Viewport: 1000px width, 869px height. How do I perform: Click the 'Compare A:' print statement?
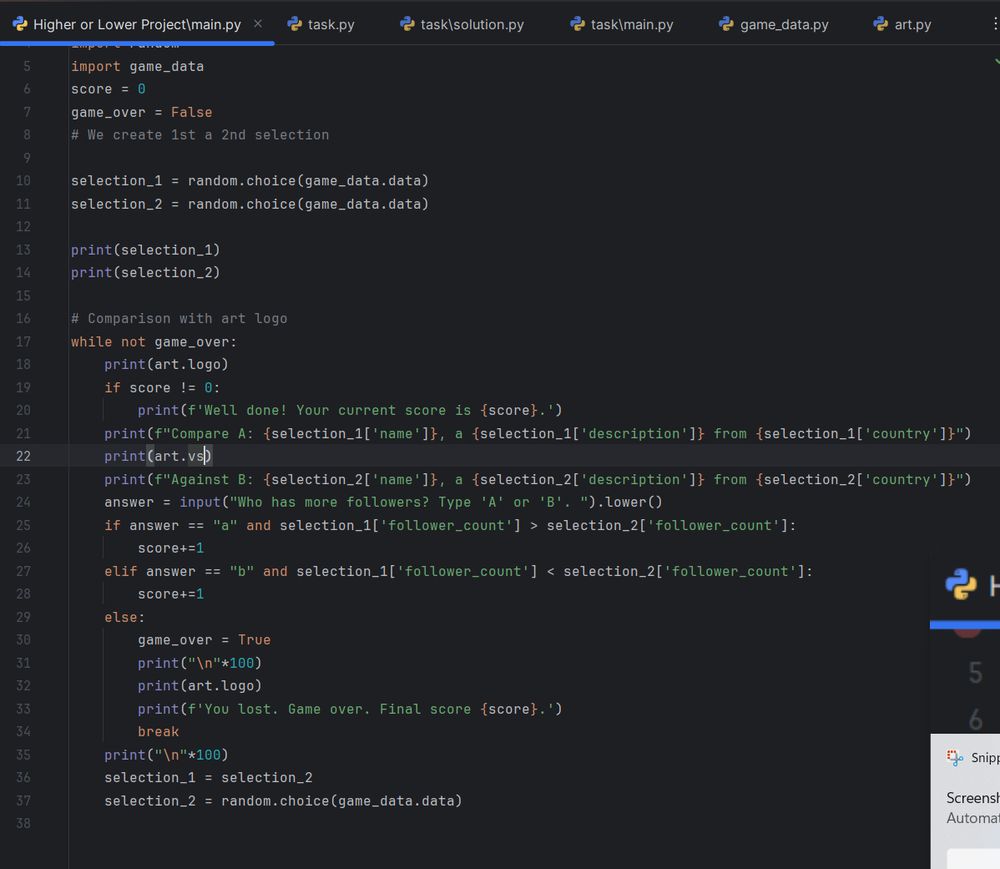point(538,434)
